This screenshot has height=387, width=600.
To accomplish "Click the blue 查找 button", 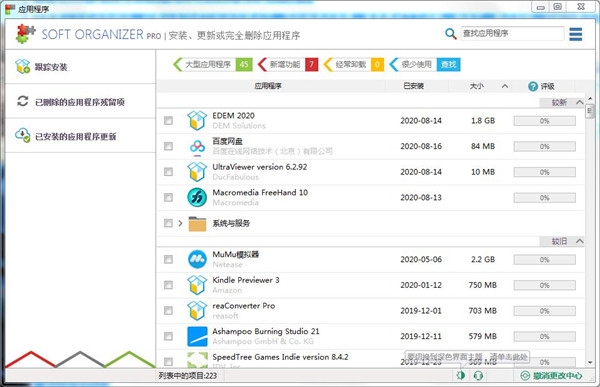I will (448, 64).
